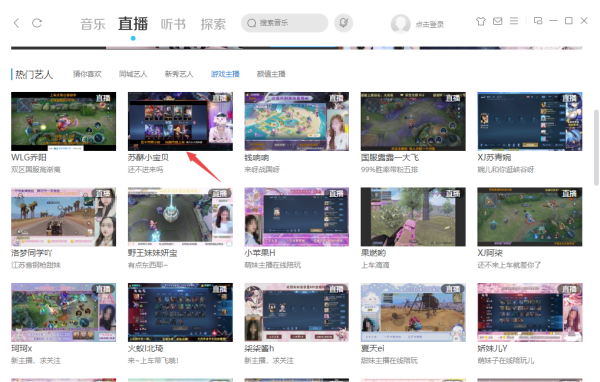Viewport: 600px width, 382px height.
Task: Click the 点击登录 login link
Action: pos(429,24)
